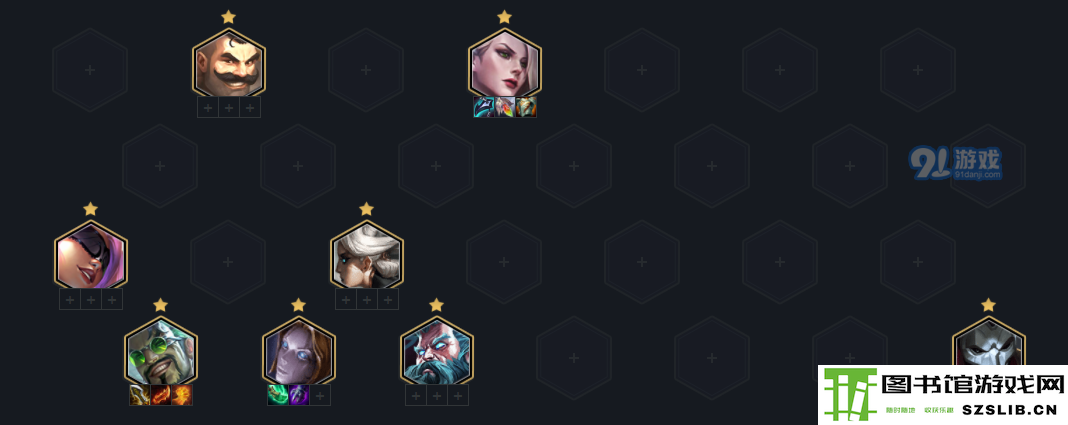1068x425 pixels.
Task: Click the third armor item under top-row woman
Action: pos(526,107)
